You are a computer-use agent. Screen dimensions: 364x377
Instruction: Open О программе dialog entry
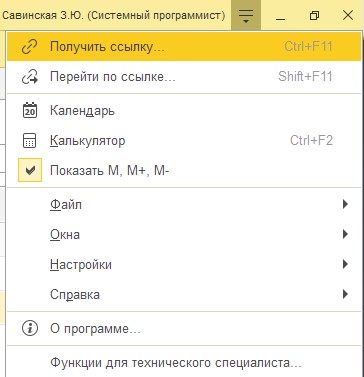click(184, 329)
